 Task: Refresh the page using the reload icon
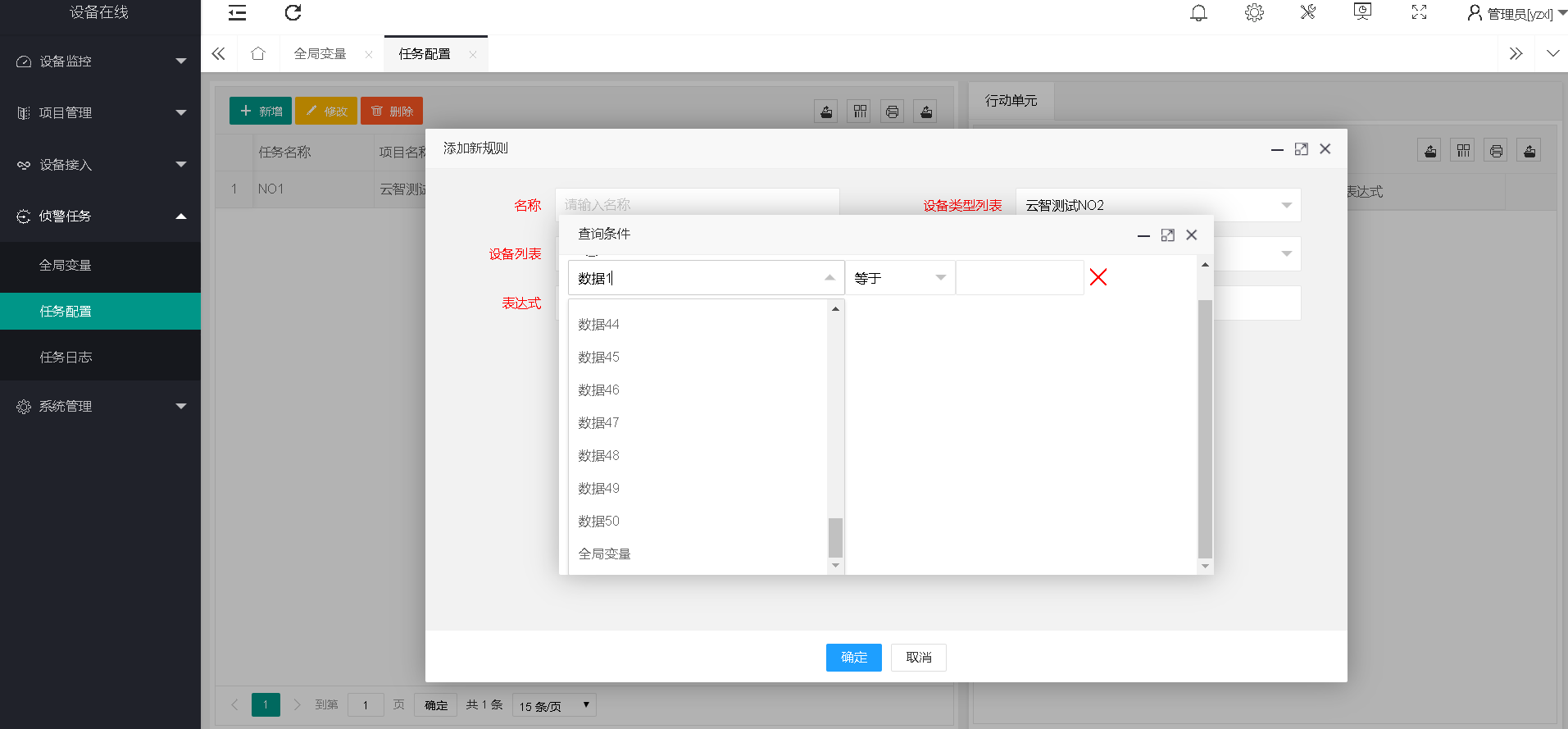coord(293,12)
